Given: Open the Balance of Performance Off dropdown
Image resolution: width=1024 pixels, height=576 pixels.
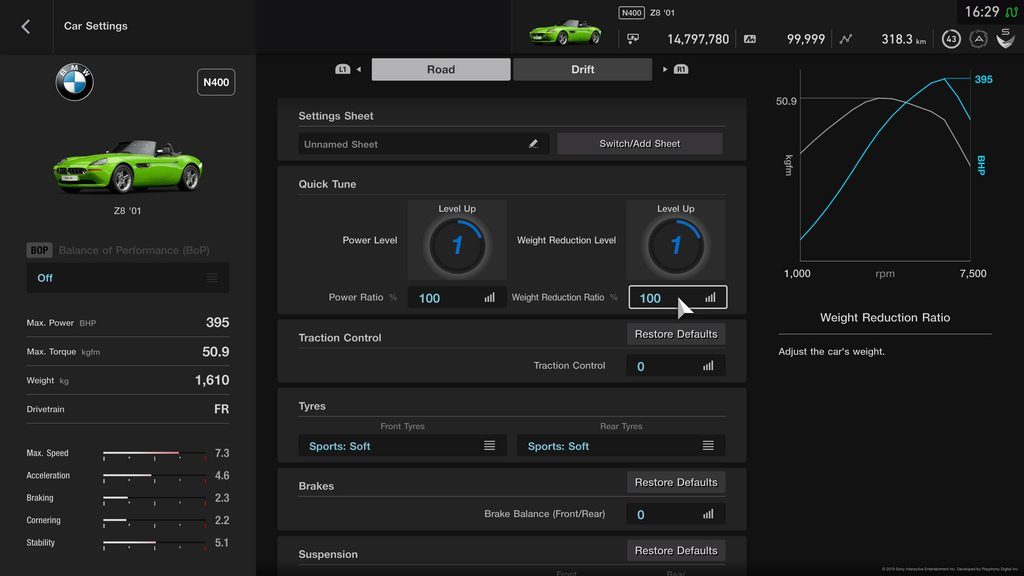Looking at the screenshot, I should (128, 278).
